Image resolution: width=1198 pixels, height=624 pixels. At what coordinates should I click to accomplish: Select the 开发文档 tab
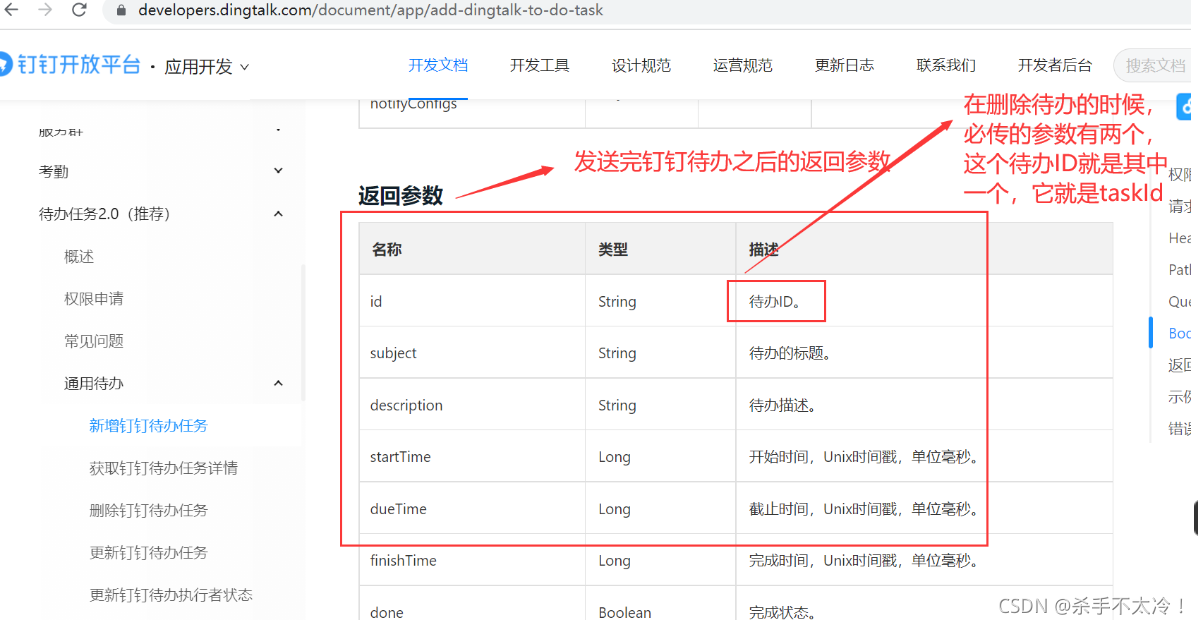coord(438,66)
